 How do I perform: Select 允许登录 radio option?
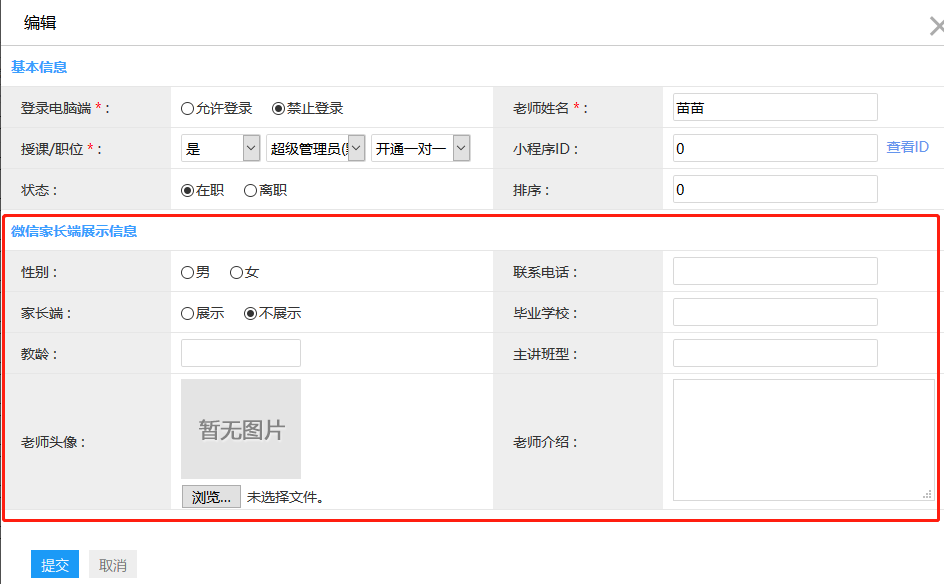pos(187,108)
